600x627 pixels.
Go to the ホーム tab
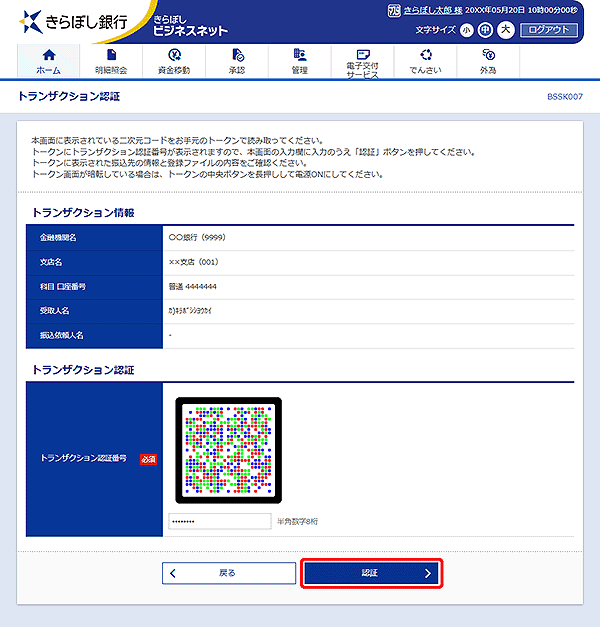click(x=48, y=61)
